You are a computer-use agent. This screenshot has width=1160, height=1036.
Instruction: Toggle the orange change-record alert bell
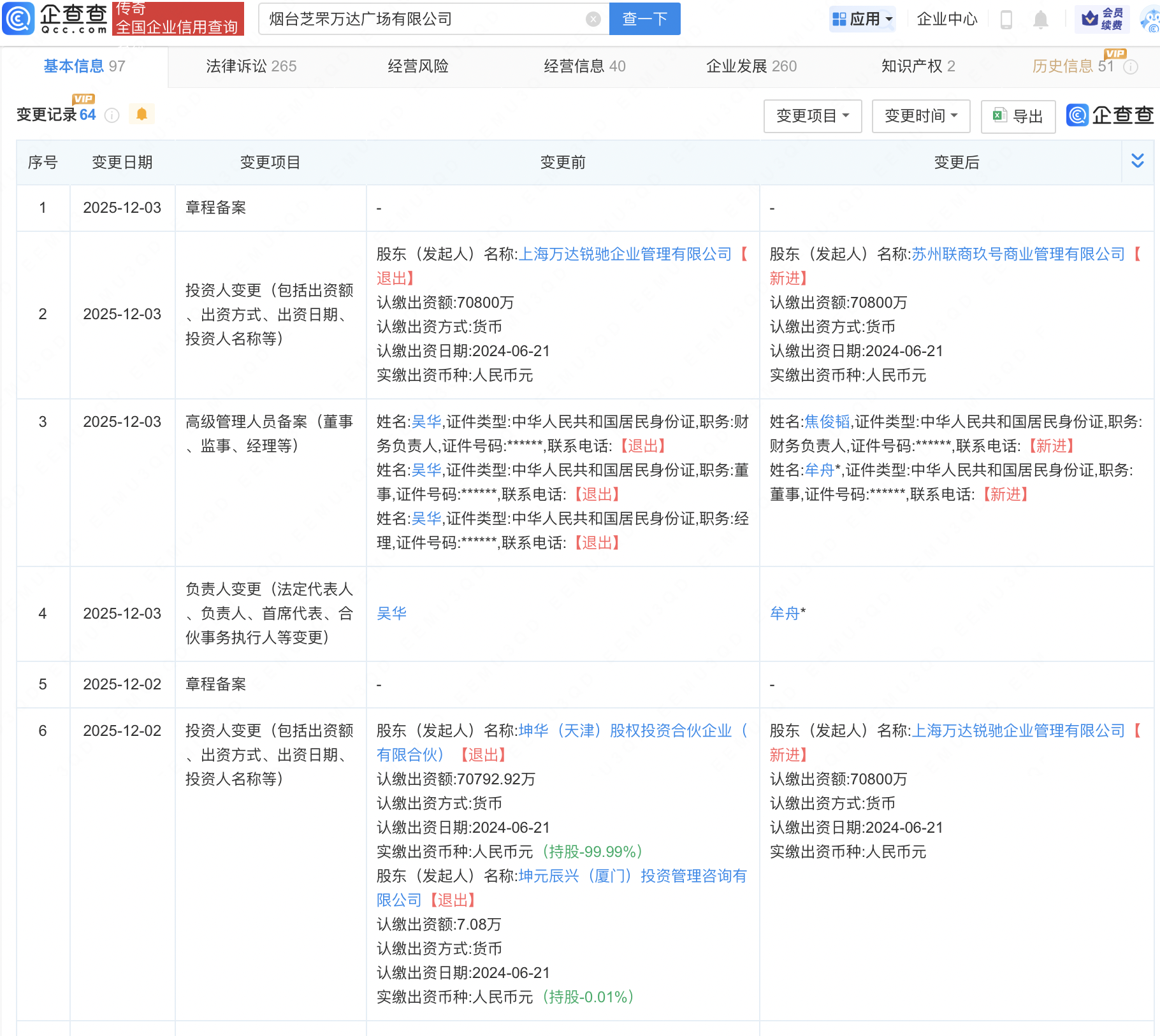point(141,115)
